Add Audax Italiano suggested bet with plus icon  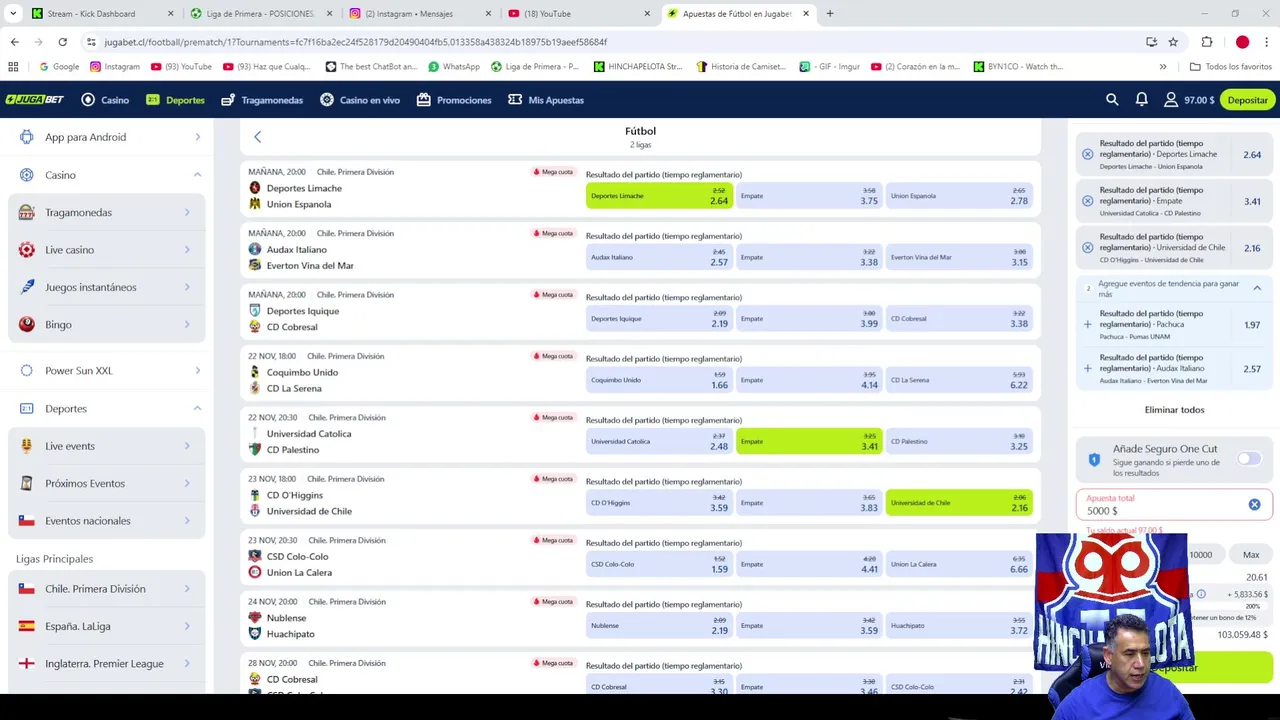pos(1088,369)
